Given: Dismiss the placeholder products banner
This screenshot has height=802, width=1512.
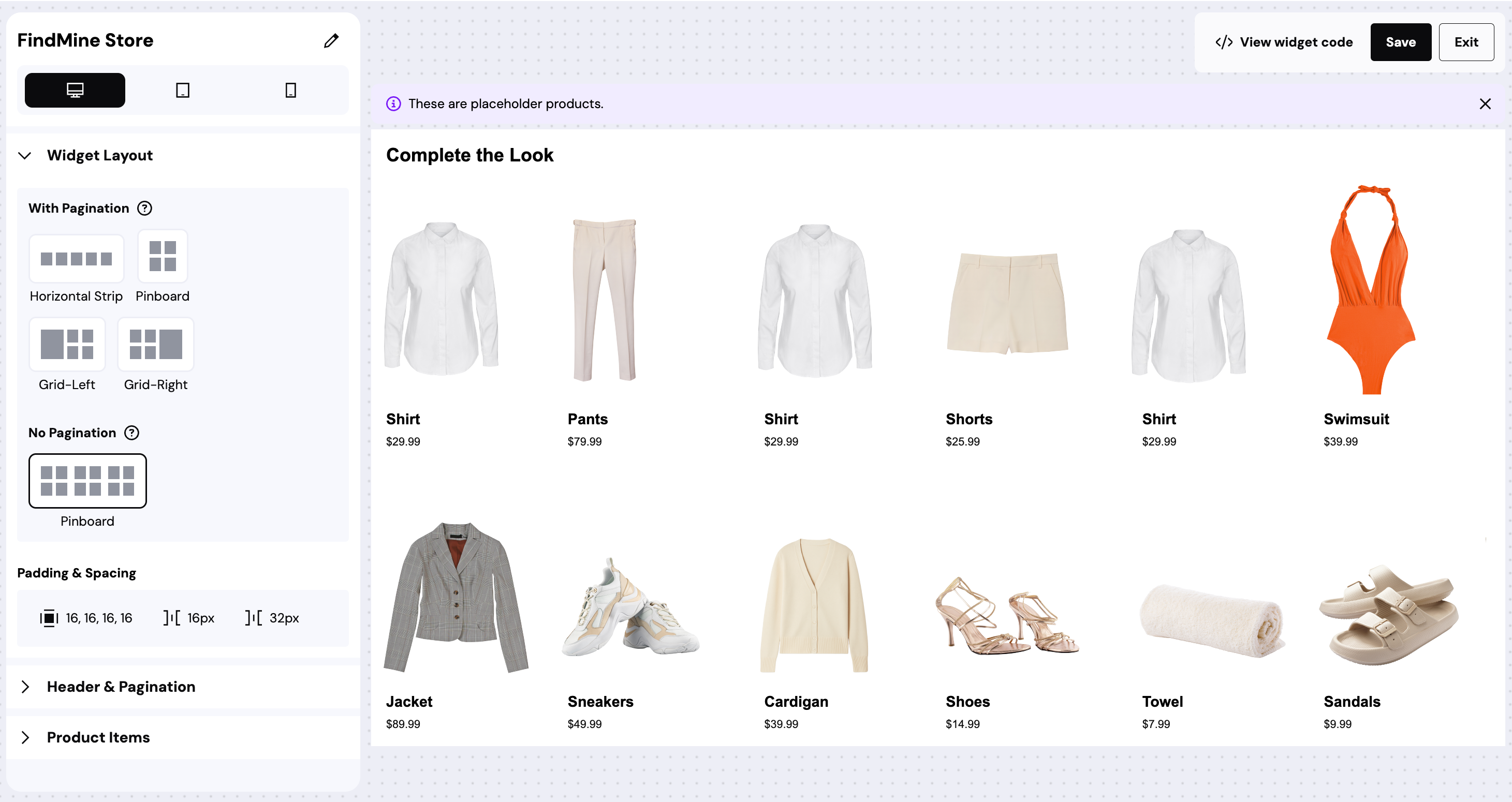Looking at the screenshot, I should [x=1485, y=103].
